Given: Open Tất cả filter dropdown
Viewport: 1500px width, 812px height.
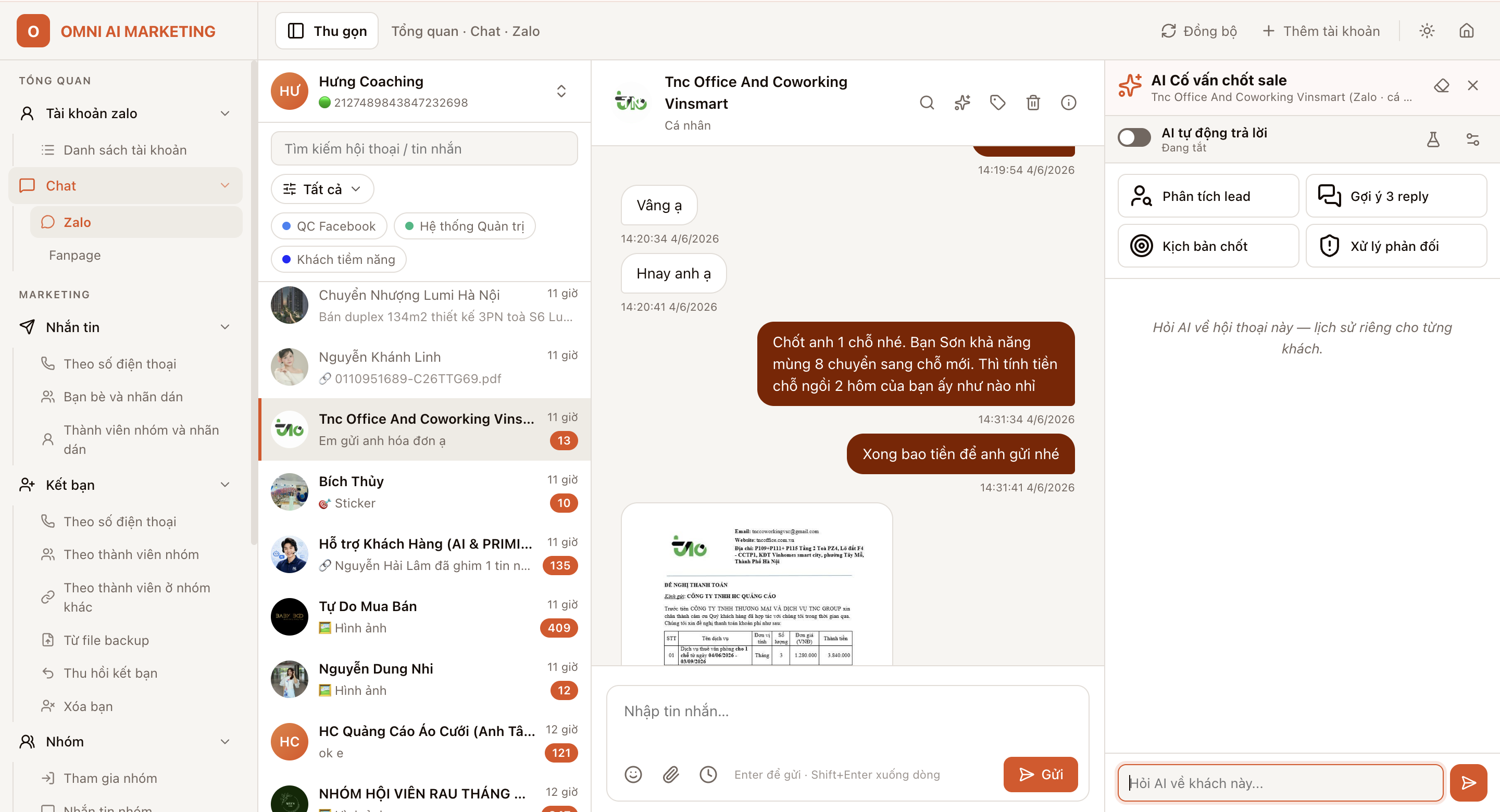Looking at the screenshot, I should pyautogui.click(x=322, y=189).
